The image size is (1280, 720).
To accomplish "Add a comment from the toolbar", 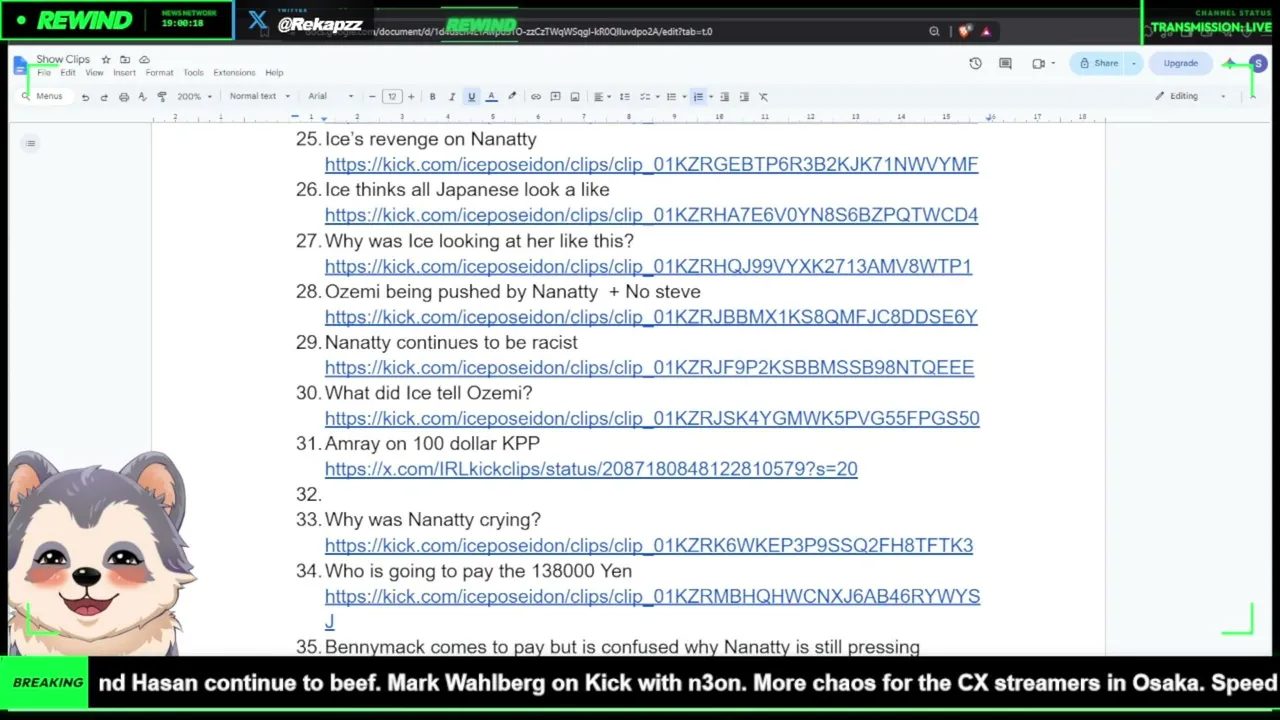I will tap(555, 97).
